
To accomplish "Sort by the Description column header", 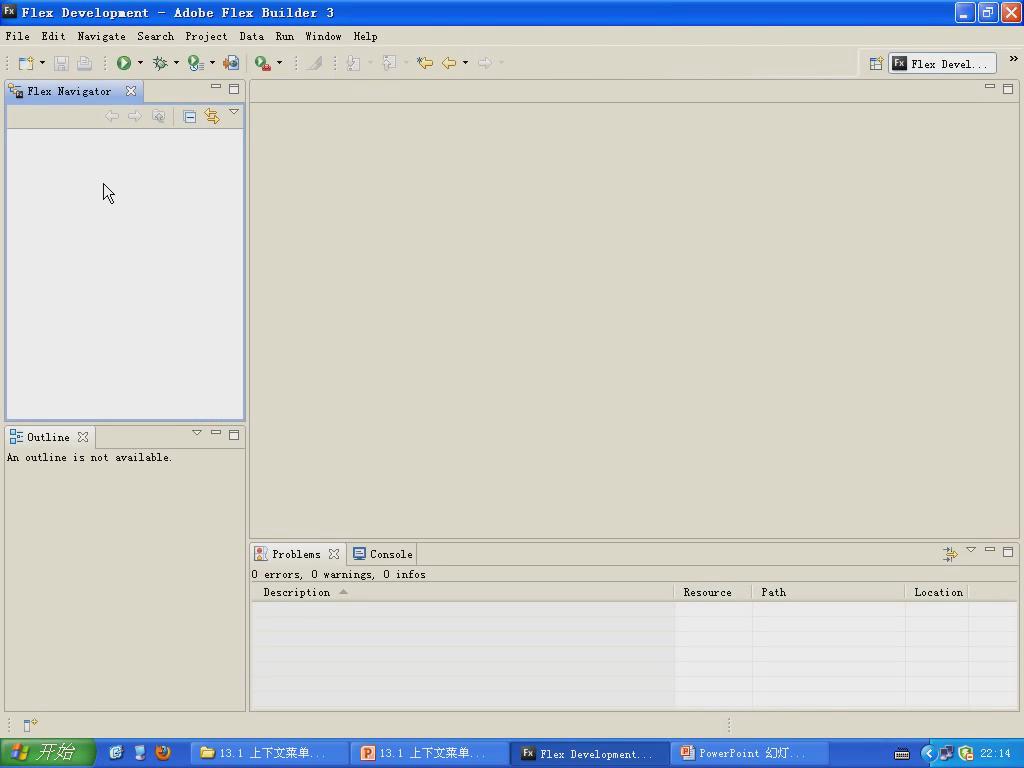I will point(462,592).
